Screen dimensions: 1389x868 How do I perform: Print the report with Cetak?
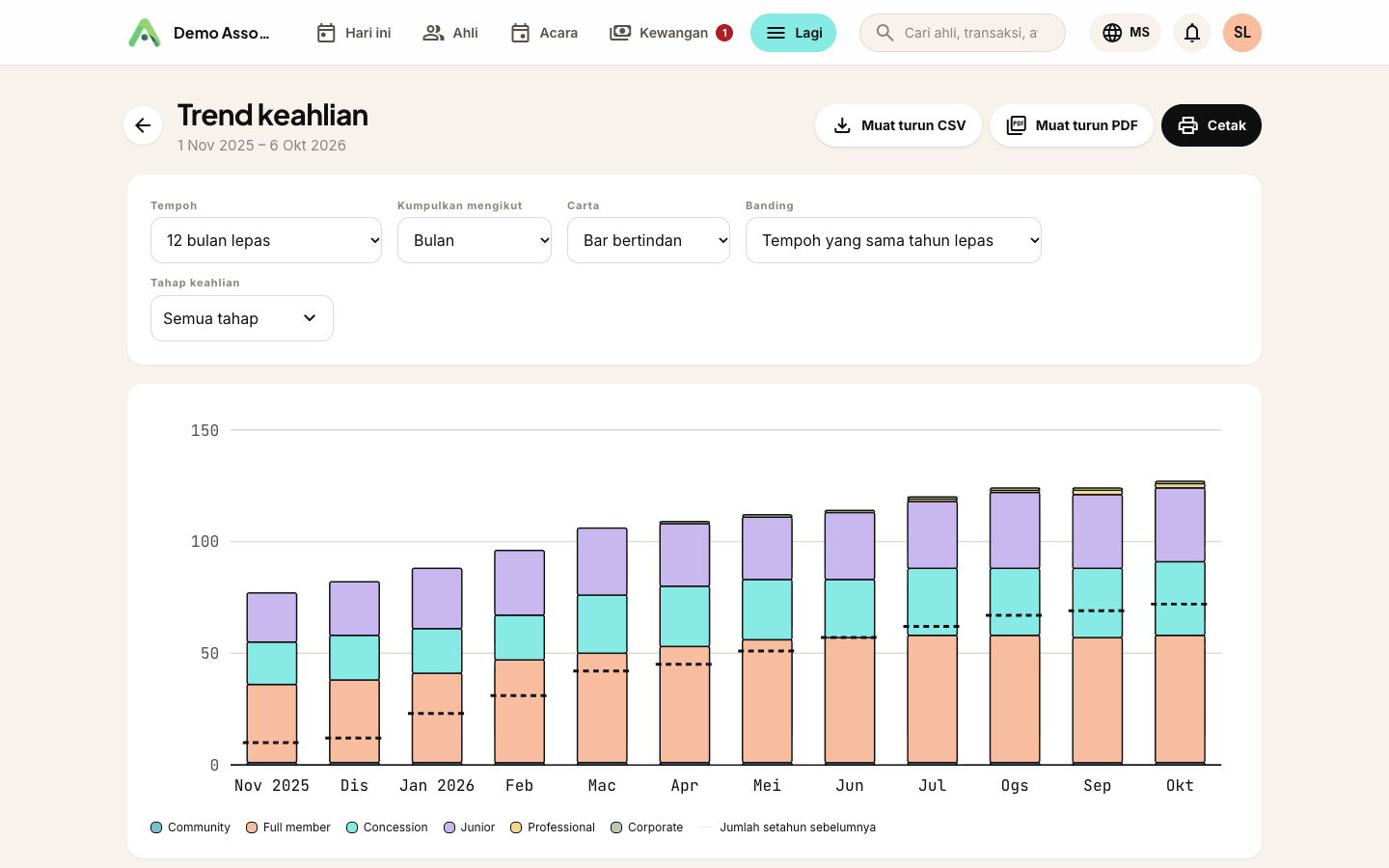click(1212, 125)
